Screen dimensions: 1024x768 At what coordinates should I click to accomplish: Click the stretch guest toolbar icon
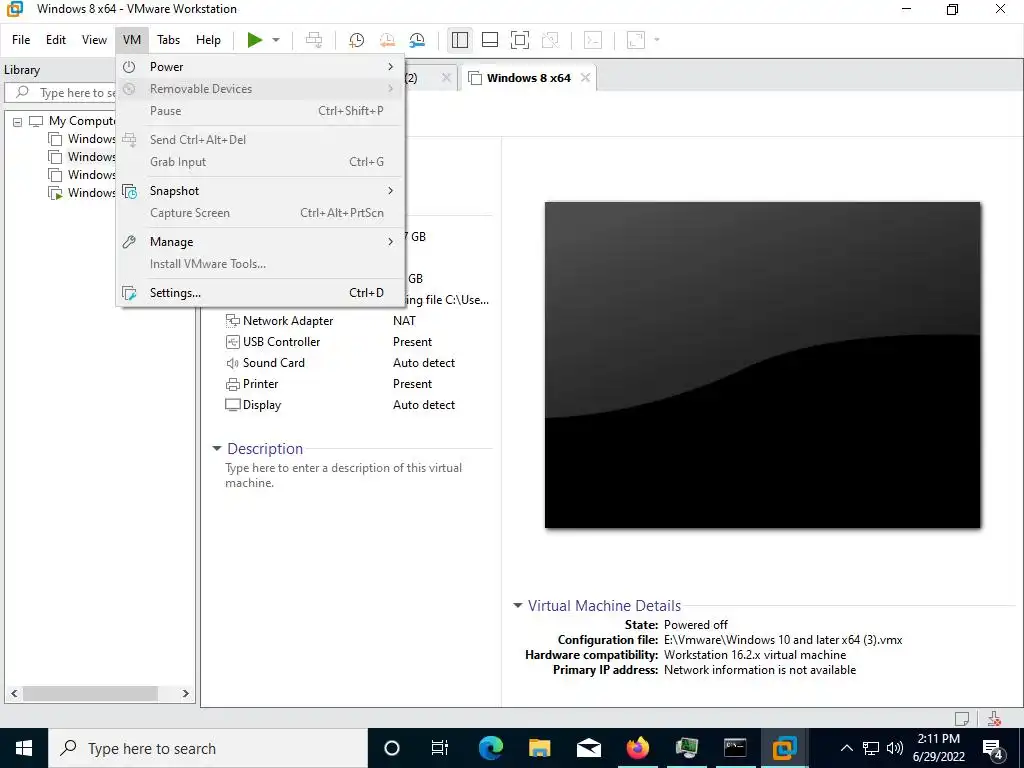pyautogui.click(x=636, y=40)
